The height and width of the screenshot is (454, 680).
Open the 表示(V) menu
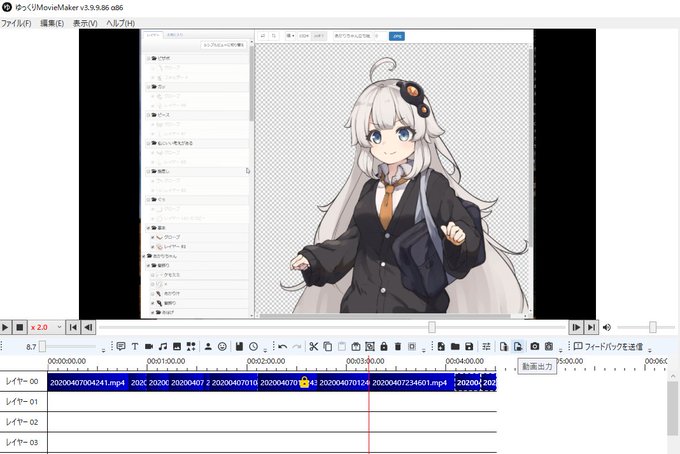pyautogui.click(x=85, y=23)
